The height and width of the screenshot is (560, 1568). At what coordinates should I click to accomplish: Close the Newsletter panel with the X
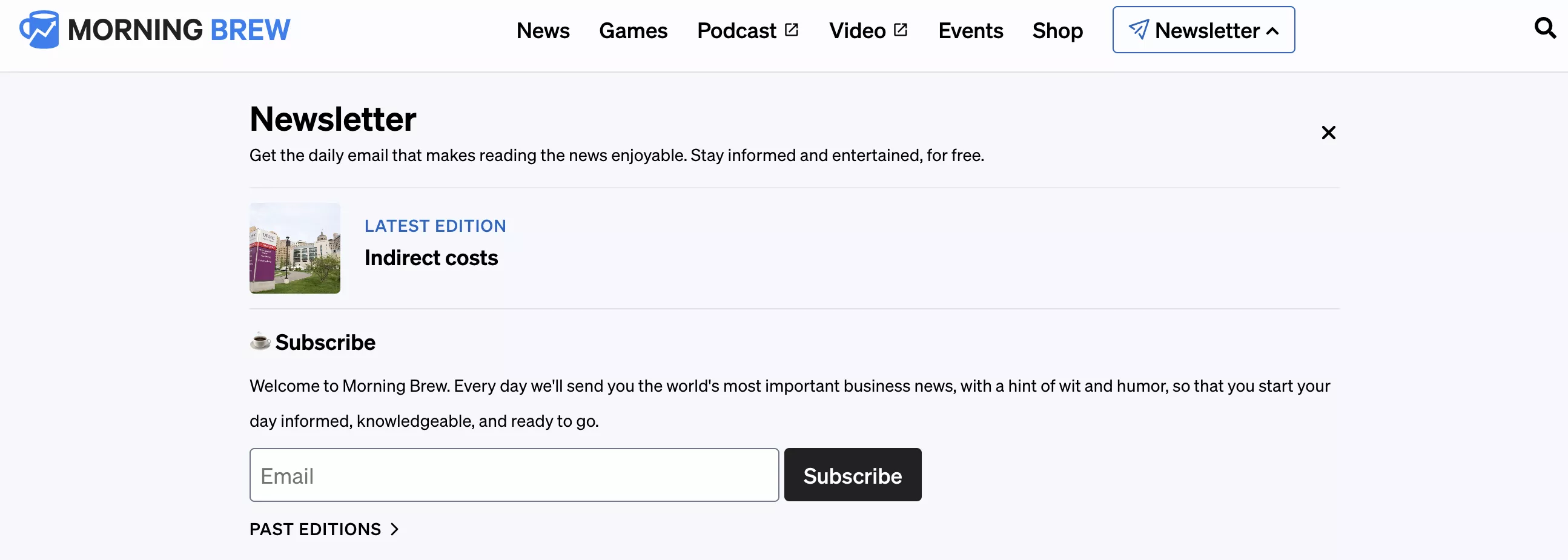1328,132
